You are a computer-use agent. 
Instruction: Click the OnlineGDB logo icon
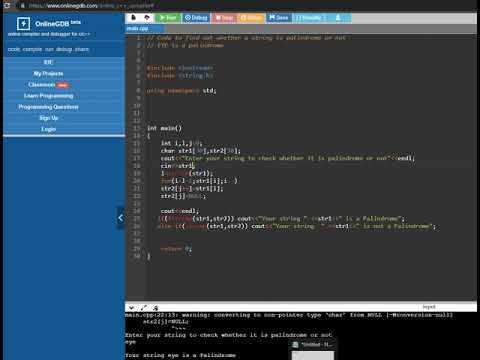pos(23,24)
